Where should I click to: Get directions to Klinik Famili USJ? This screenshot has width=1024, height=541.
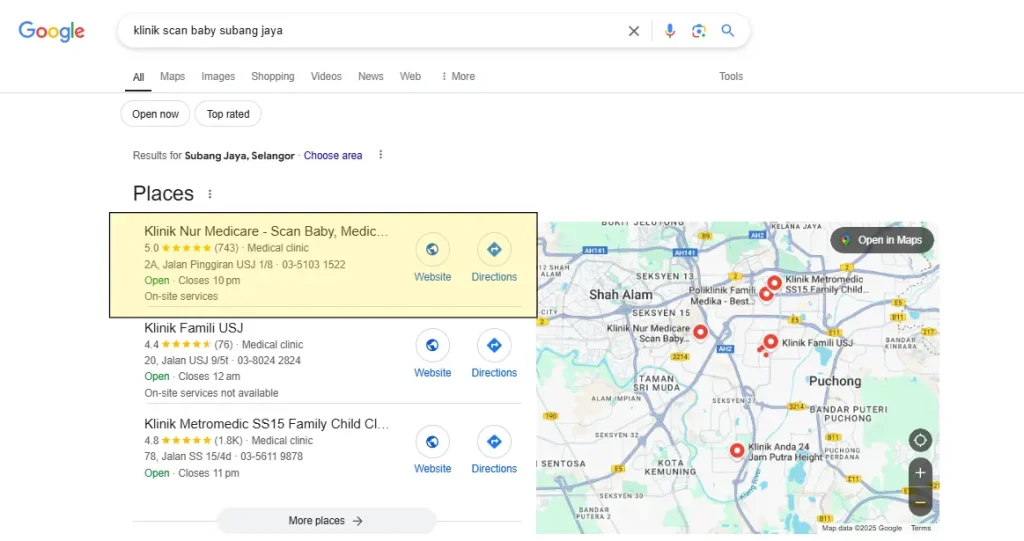pos(494,346)
